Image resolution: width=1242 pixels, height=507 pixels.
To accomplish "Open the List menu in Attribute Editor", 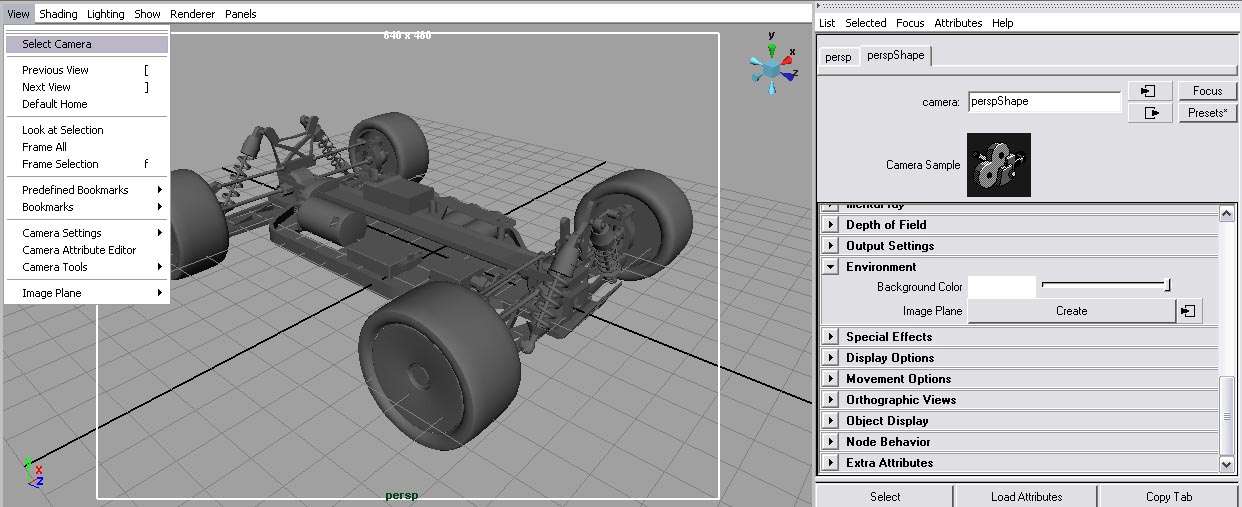I will click(x=827, y=23).
